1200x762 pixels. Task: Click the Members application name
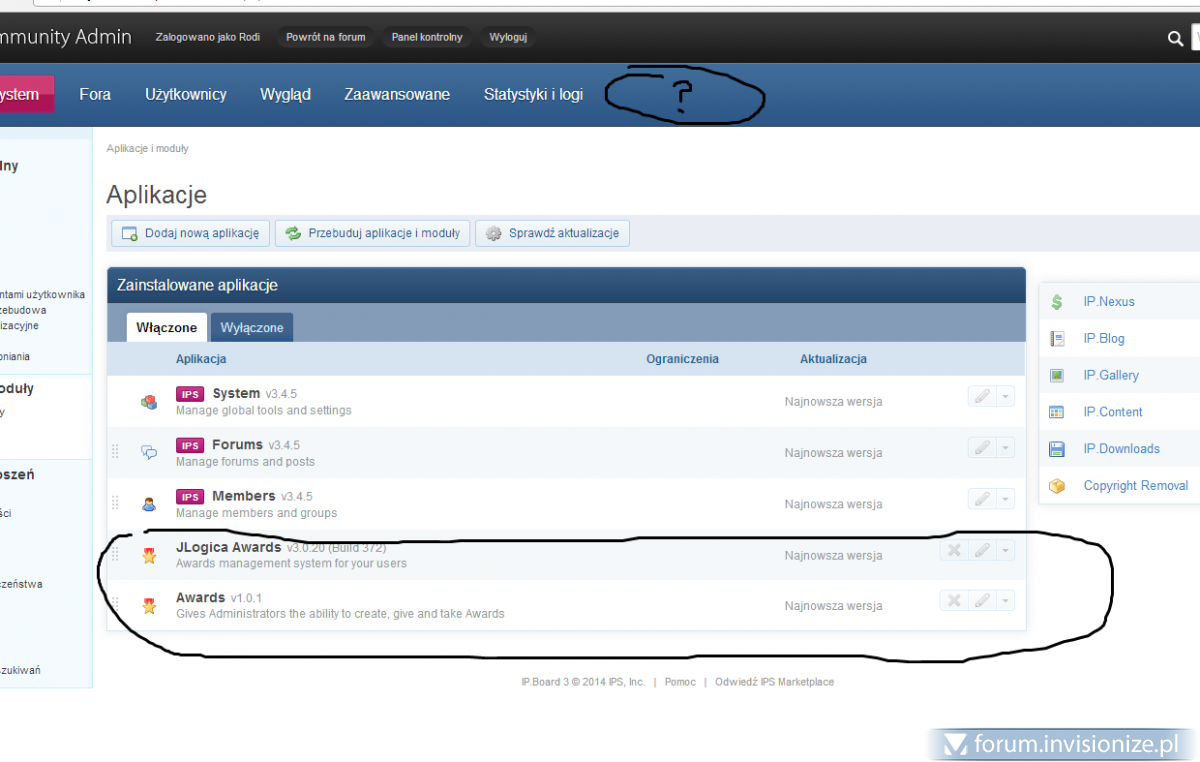tap(244, 496)
